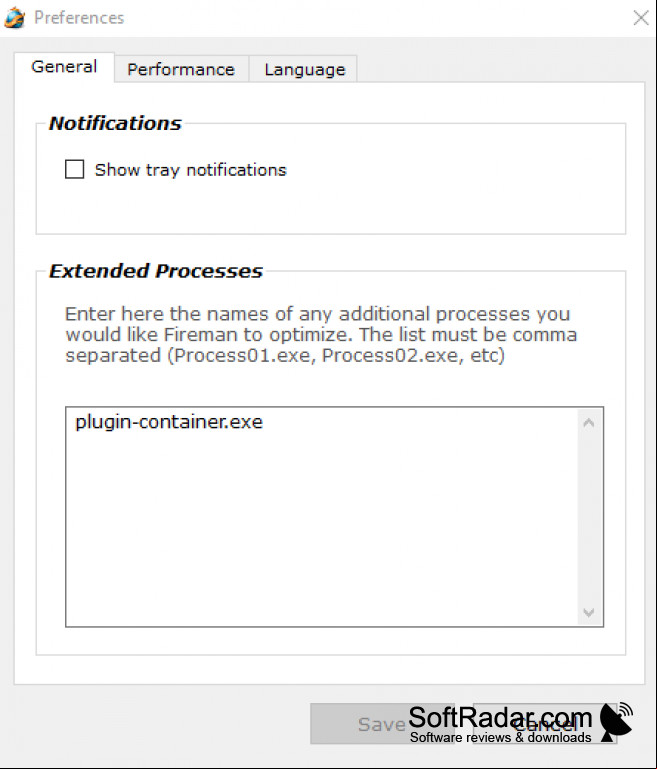Click the Cancel button
The height and width of the screenshot is (769, 657).
[544, 724]
